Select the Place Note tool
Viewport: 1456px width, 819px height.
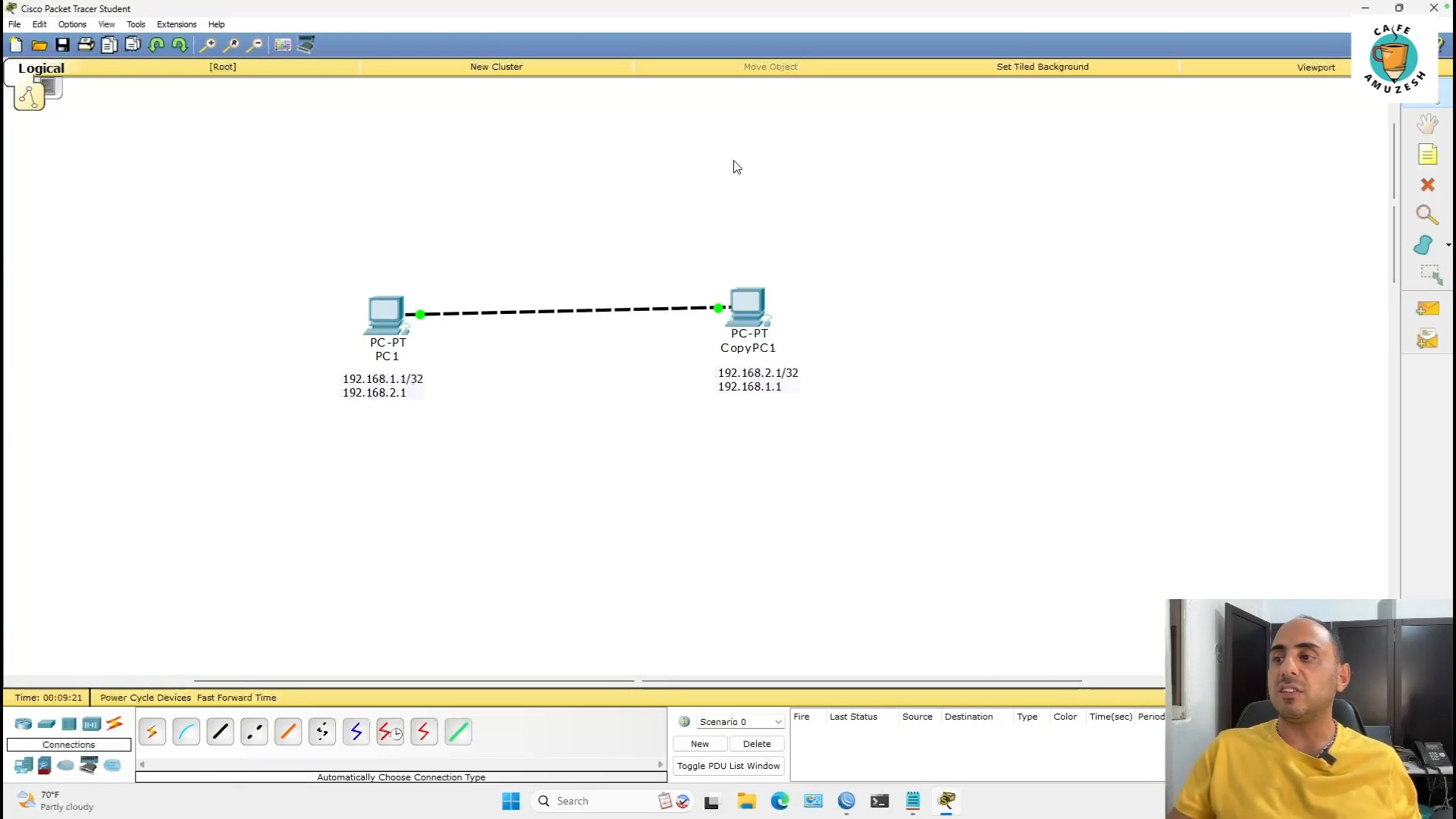pyautogui.click(x=1427, y=155)
